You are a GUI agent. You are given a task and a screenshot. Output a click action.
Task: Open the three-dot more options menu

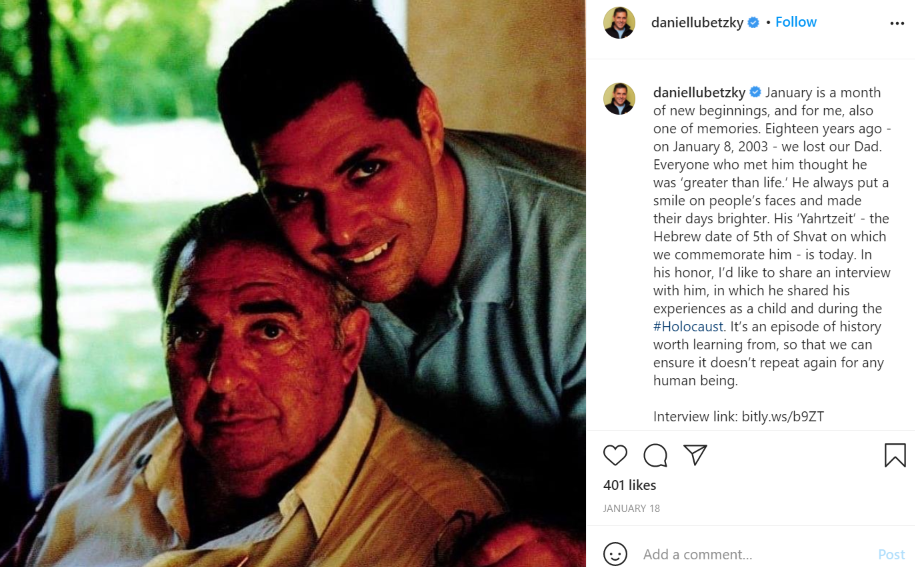tap(897, 23)
